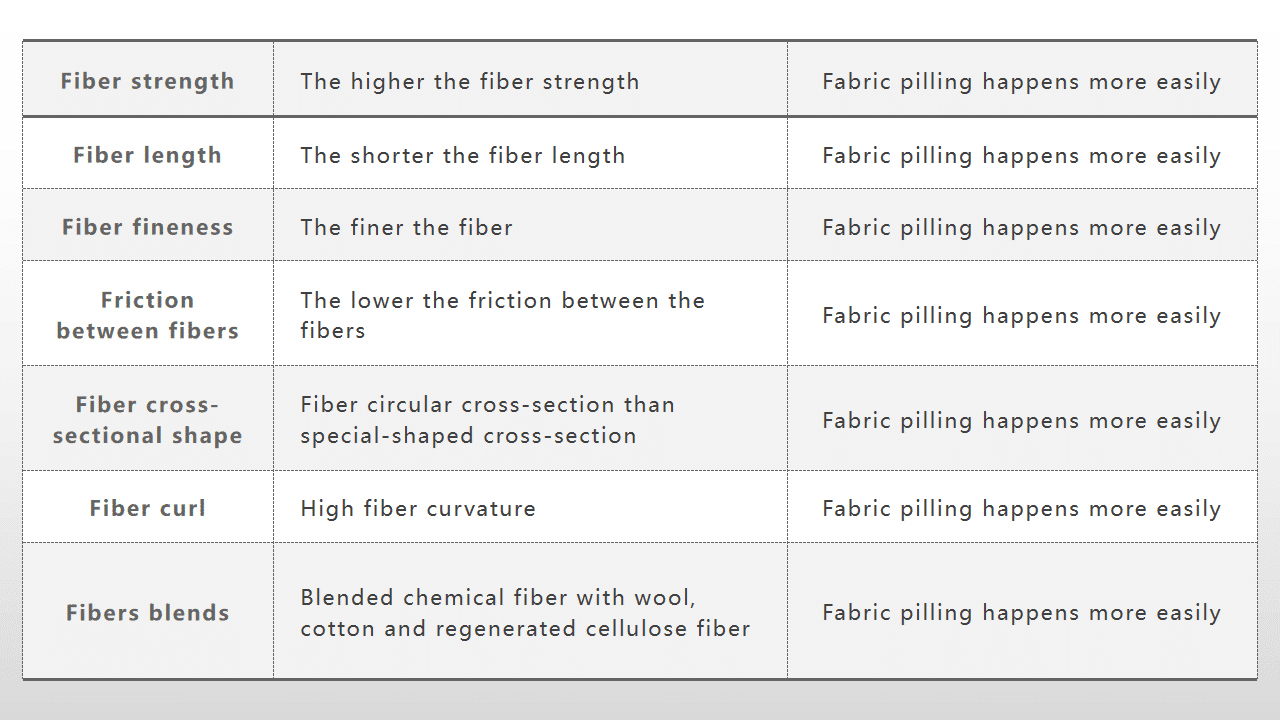
Task: Click the "Blended chemical fiber with wool" cell
Action: (525, 613)
